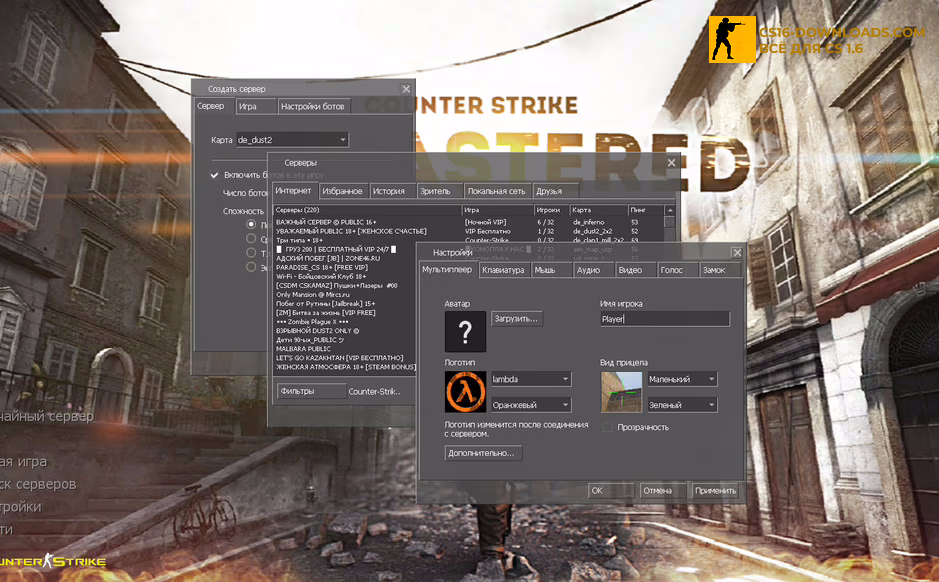This screenshot has height=582, width=939.
Task: Open the Игра tab in Создать сервер
Action: 256,107
